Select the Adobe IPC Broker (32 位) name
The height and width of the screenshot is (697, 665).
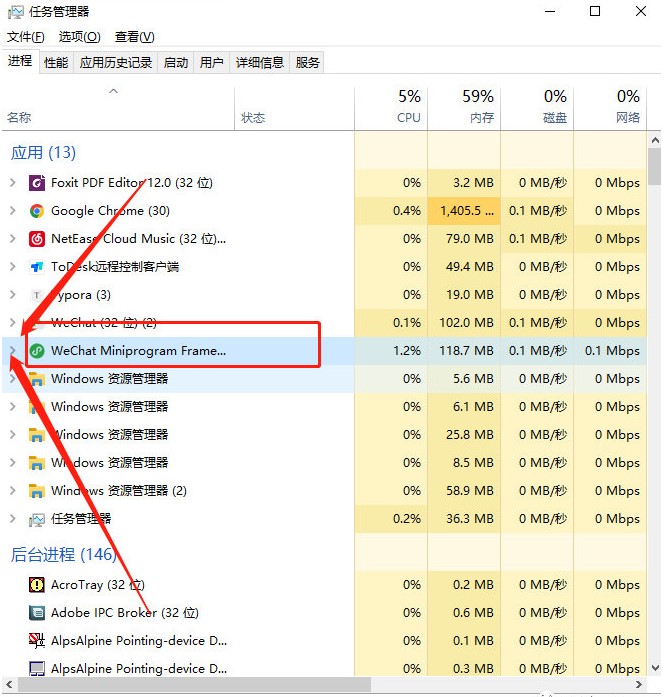(x=125, y=613)
